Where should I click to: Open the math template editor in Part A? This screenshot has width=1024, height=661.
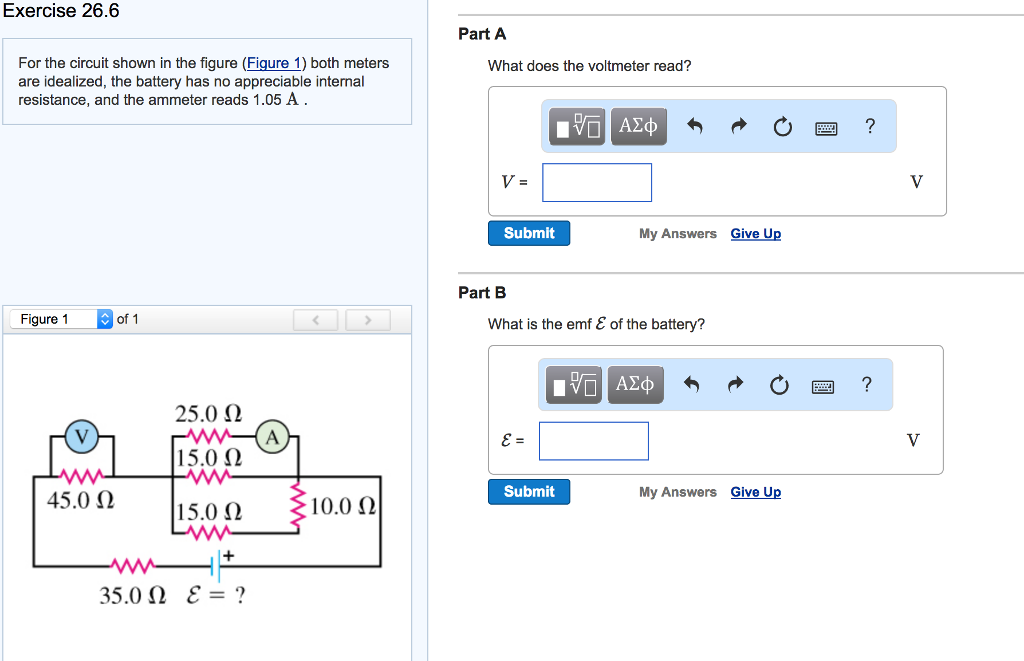click(x=576, y=126)
